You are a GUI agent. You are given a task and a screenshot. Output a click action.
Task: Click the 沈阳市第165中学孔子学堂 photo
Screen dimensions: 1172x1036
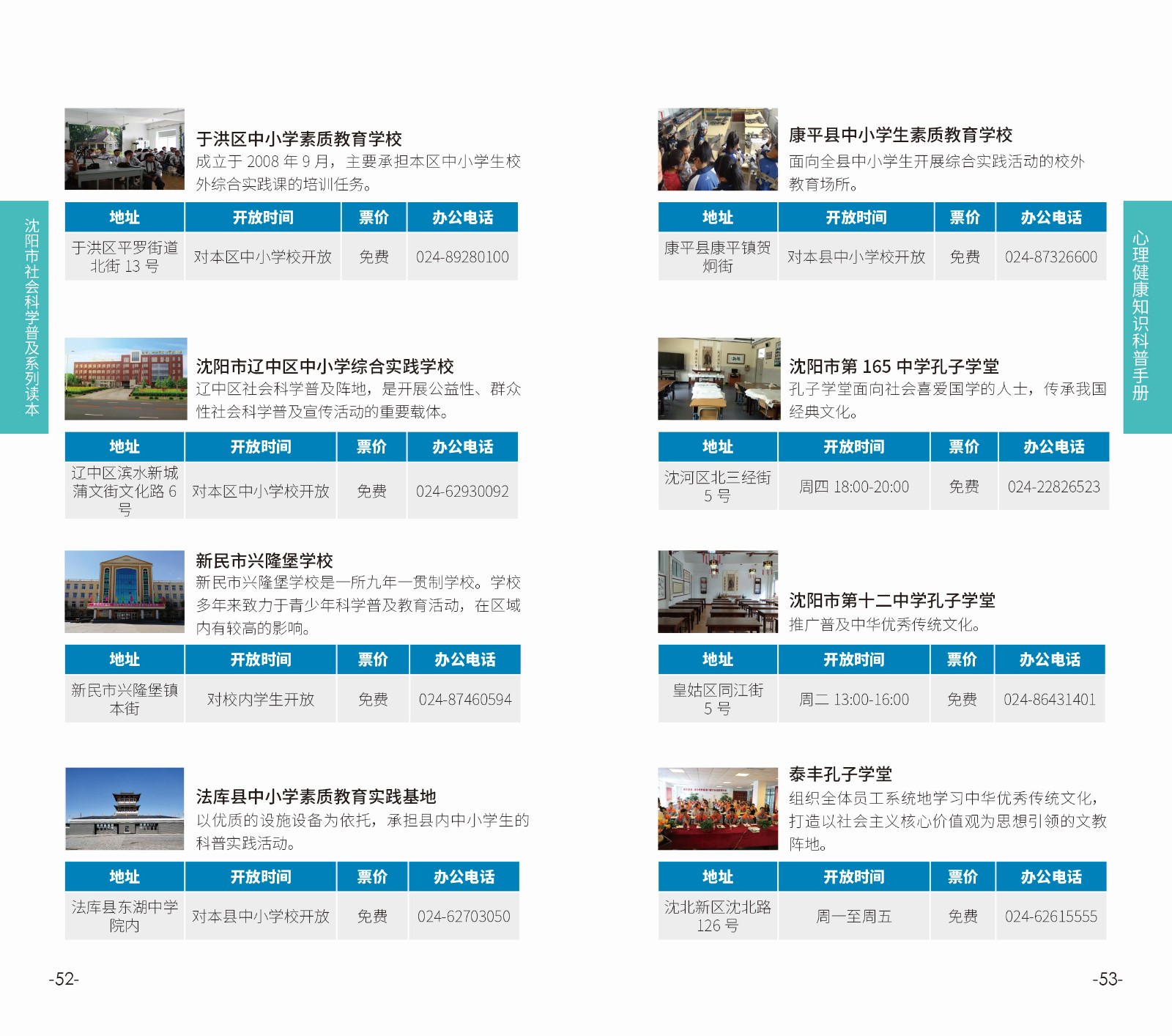[719, 379]
